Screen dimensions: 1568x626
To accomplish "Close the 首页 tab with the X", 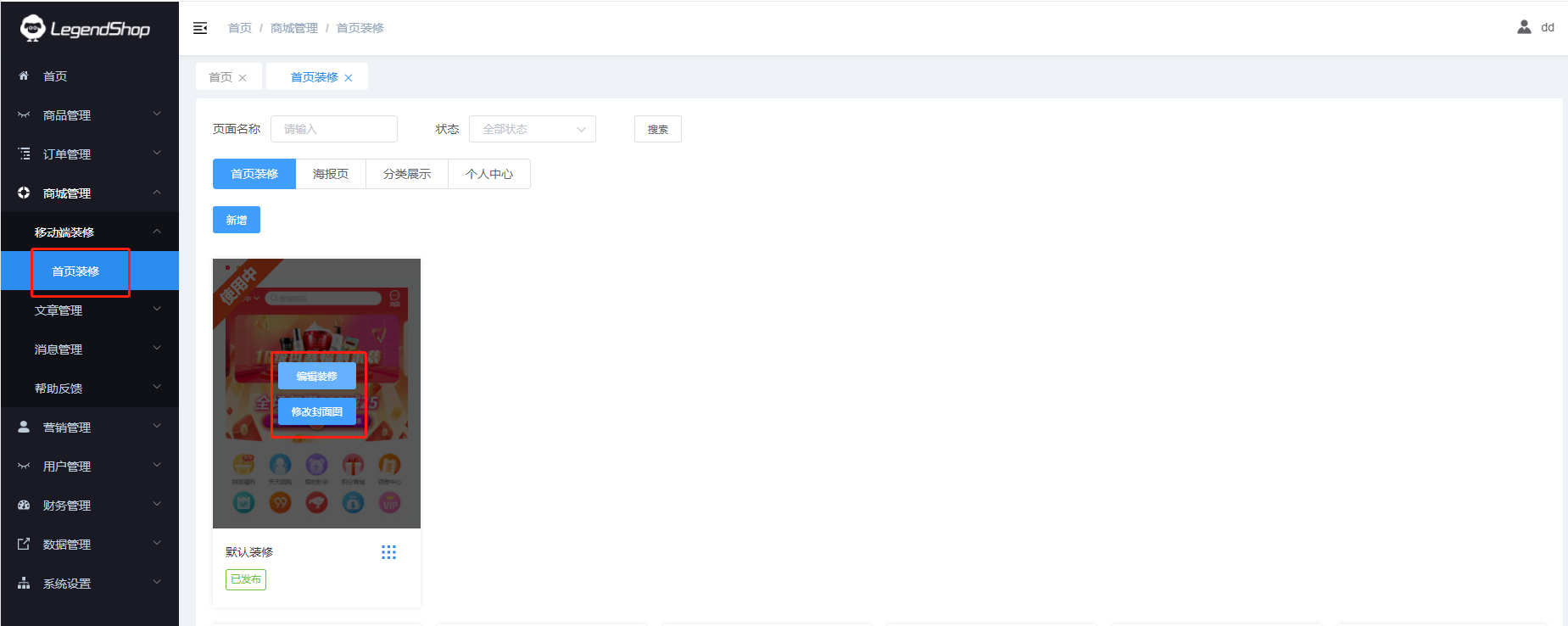I will [243, 78].
